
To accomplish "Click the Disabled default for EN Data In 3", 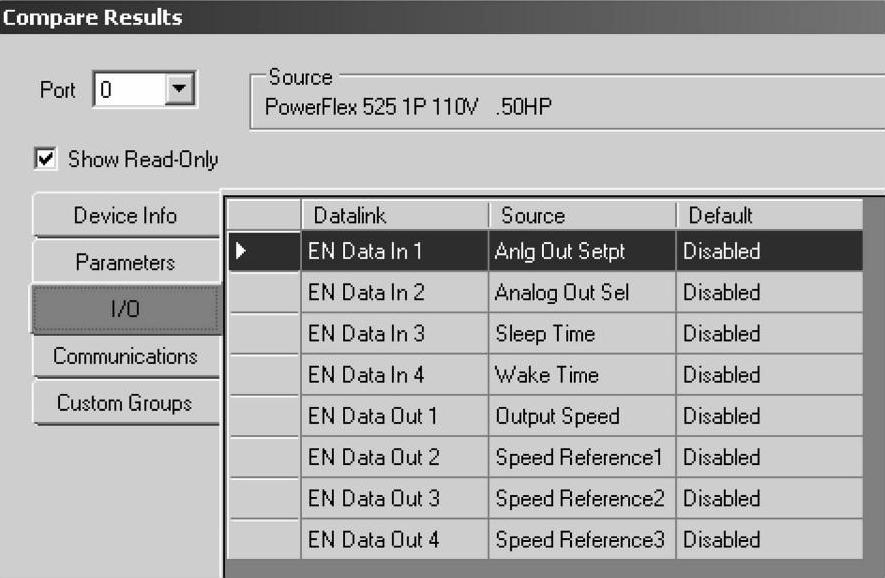I will [x=770, y=333].
